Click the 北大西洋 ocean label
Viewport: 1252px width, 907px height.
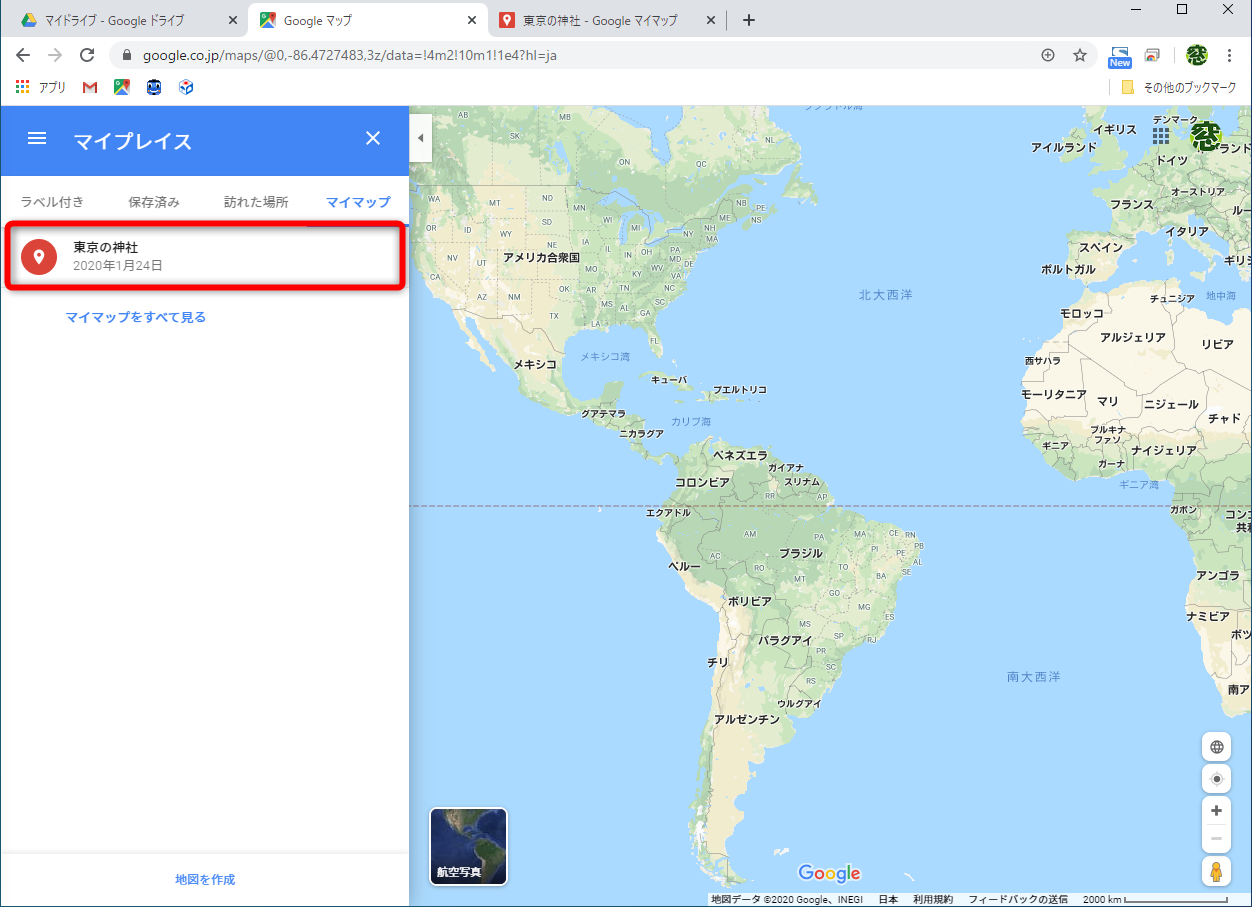coord(886,295)
